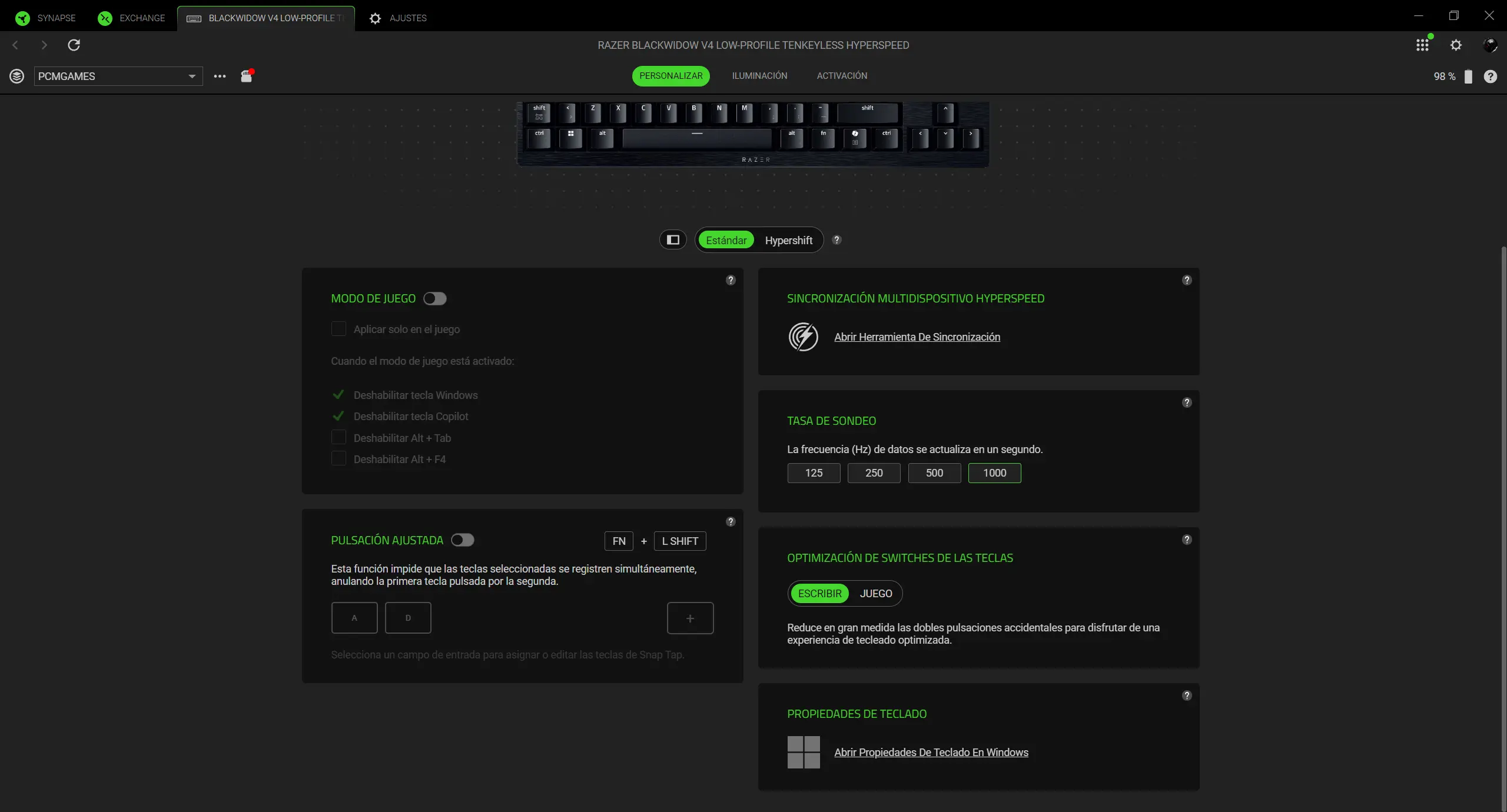
Task: Set polling rate to 500
Action: pyautogui.click(x=934, y=473)
